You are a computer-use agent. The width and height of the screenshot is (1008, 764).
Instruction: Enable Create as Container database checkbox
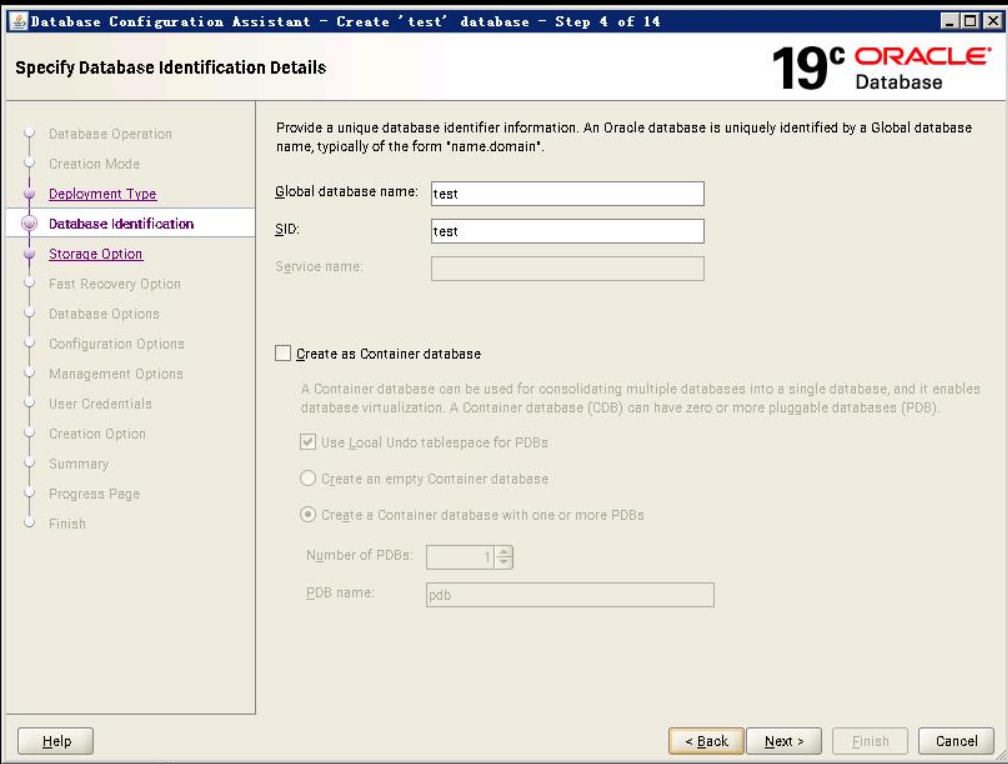click(283, 353)
